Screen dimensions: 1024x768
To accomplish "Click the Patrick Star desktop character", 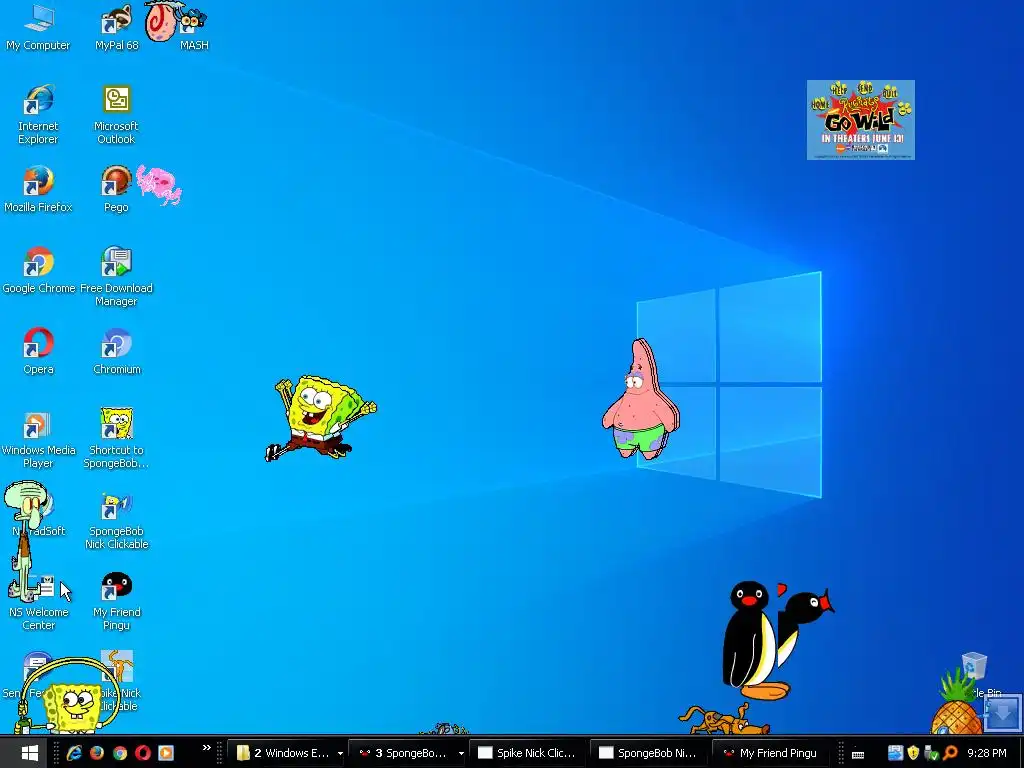I will 641,399.
